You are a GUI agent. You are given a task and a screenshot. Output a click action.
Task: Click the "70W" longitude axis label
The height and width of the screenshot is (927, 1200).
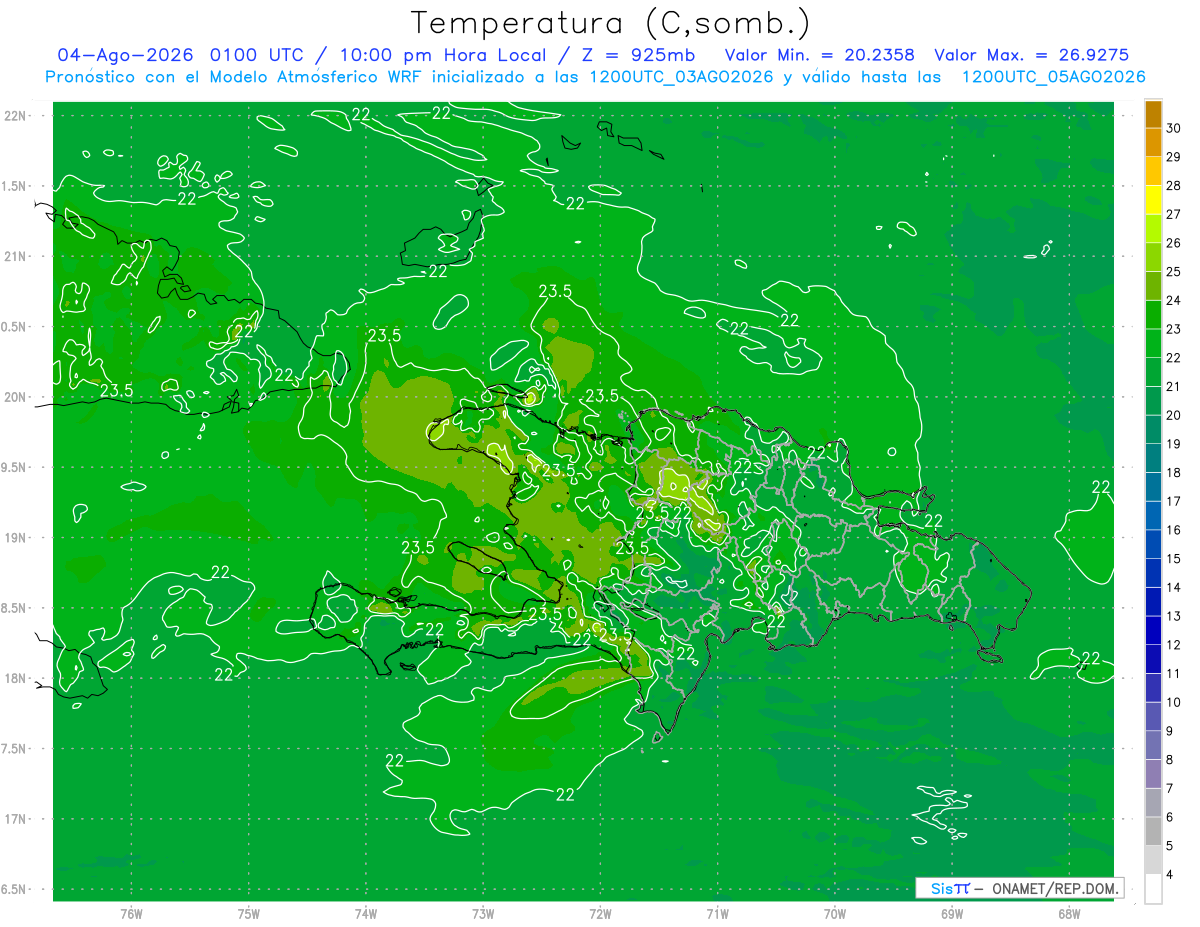point(835,913)
